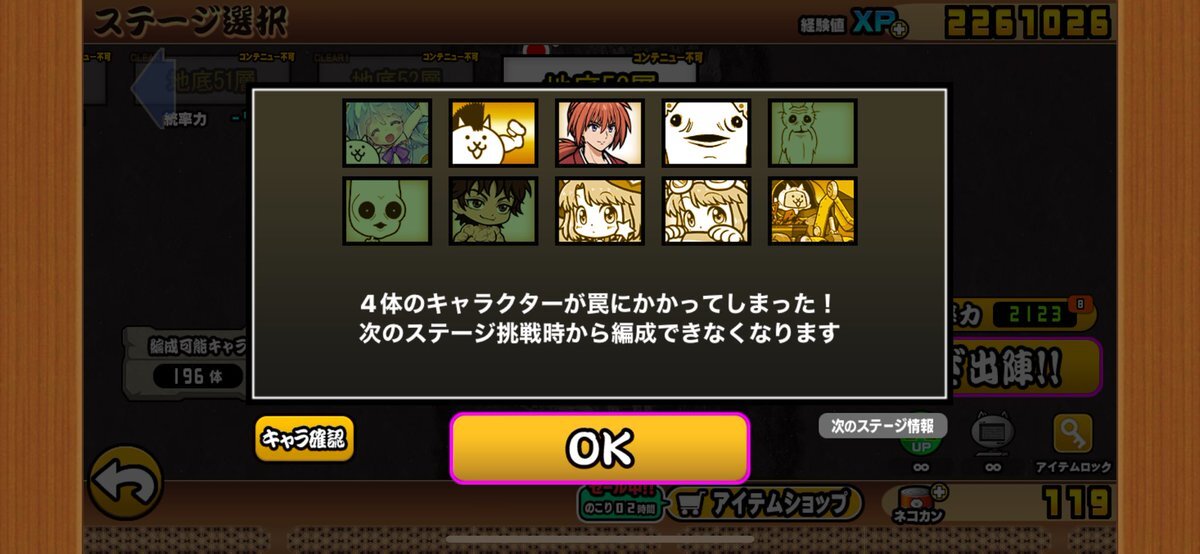Navigate stages with the blue left arrow
1200x554 pixels.
pyautogui.click(x=147, y=87)
